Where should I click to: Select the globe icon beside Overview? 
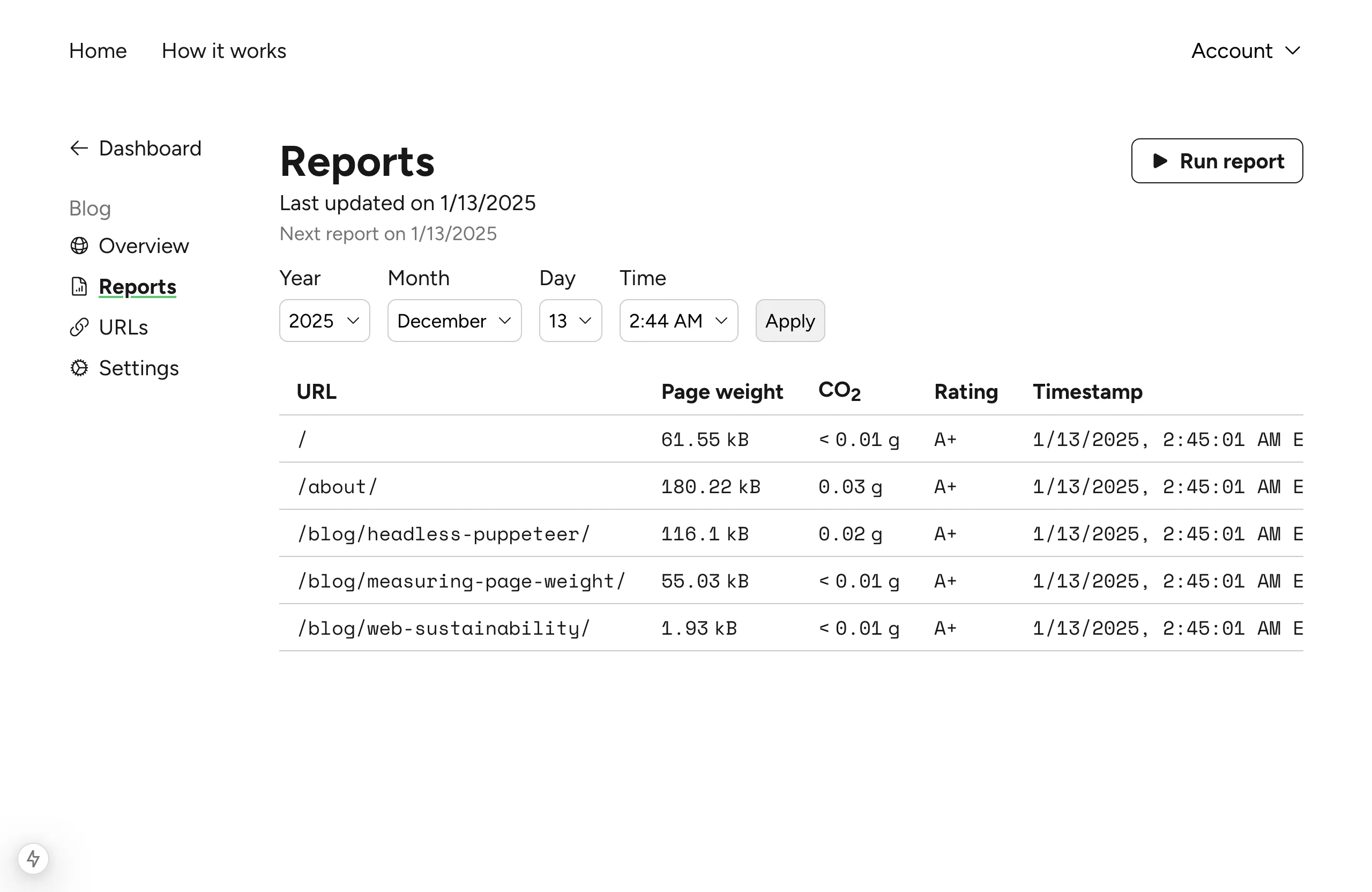[80, 246]
